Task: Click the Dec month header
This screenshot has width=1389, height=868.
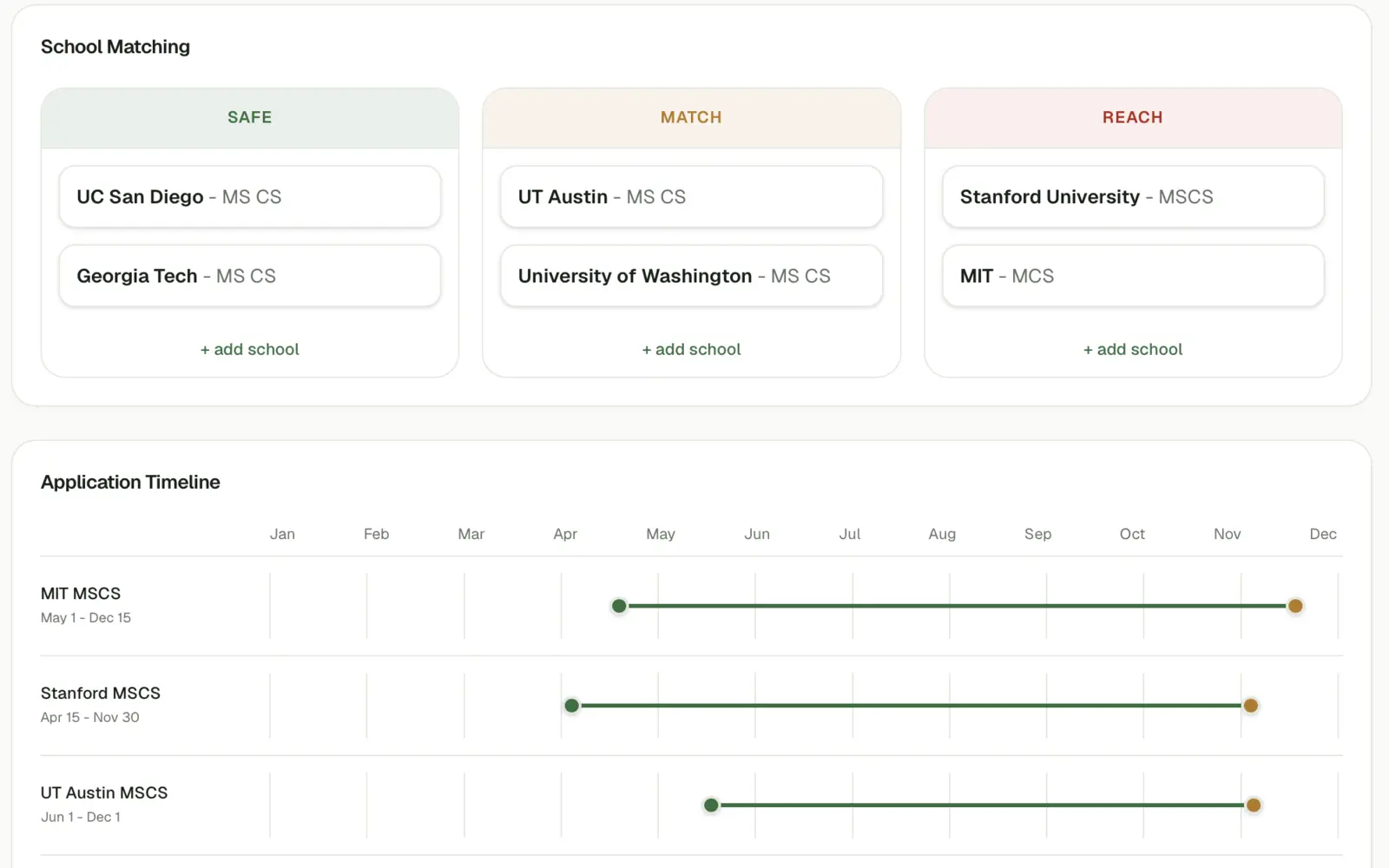Action: pyautogui.click(x=1323, y=534)
